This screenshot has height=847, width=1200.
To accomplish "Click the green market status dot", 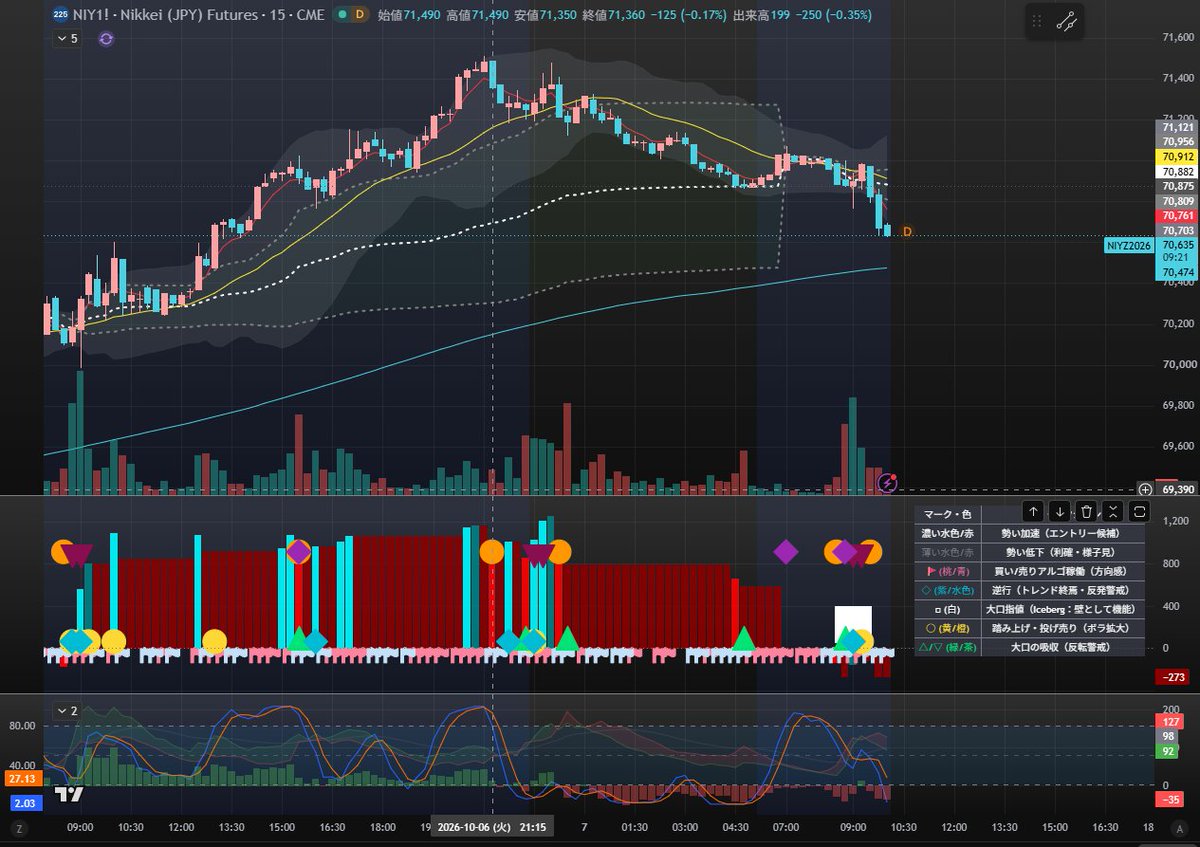I will click(x=341, y=15).
